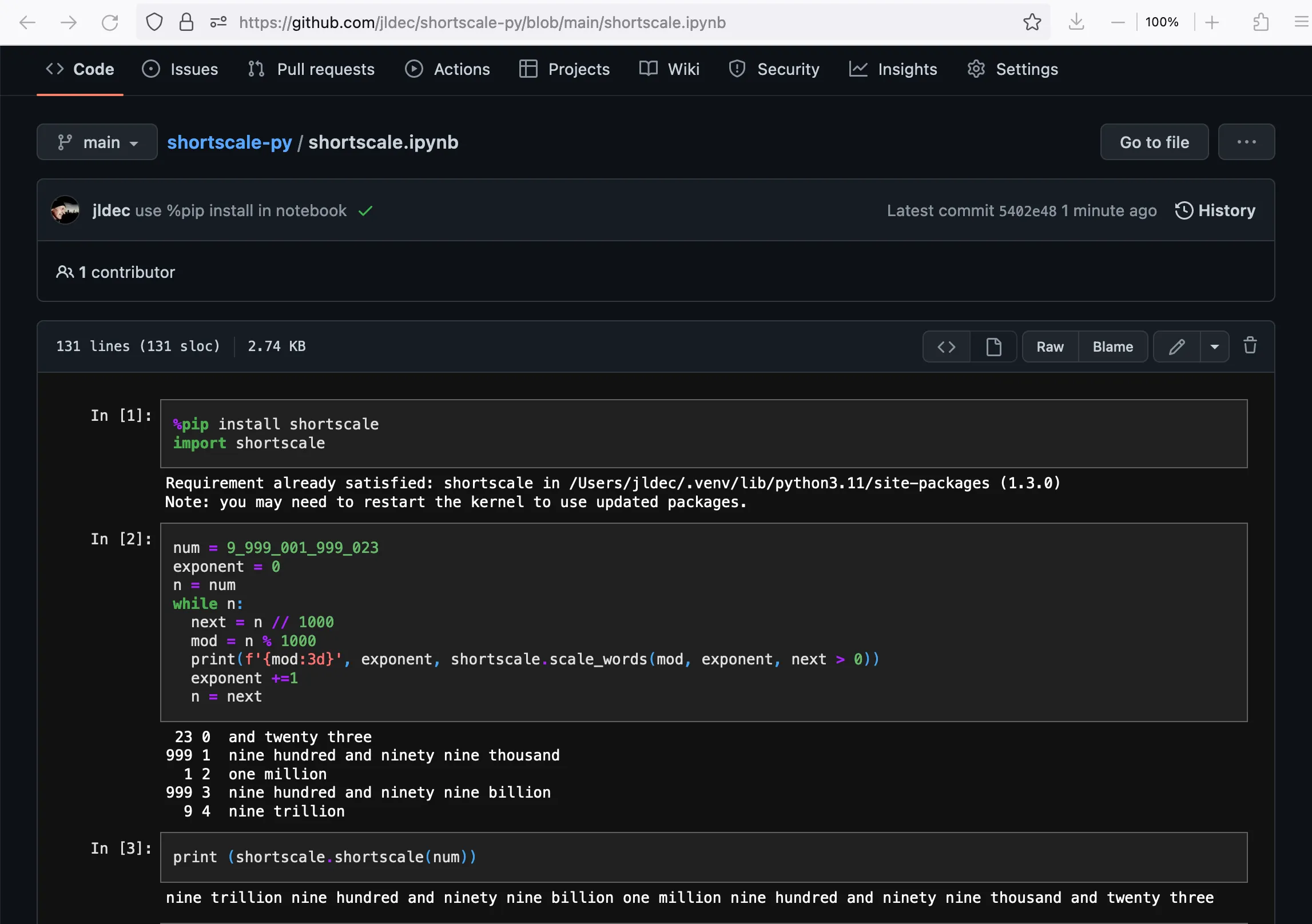Delete shortscale.ipynb using the trash icon

pos(1250,346)
